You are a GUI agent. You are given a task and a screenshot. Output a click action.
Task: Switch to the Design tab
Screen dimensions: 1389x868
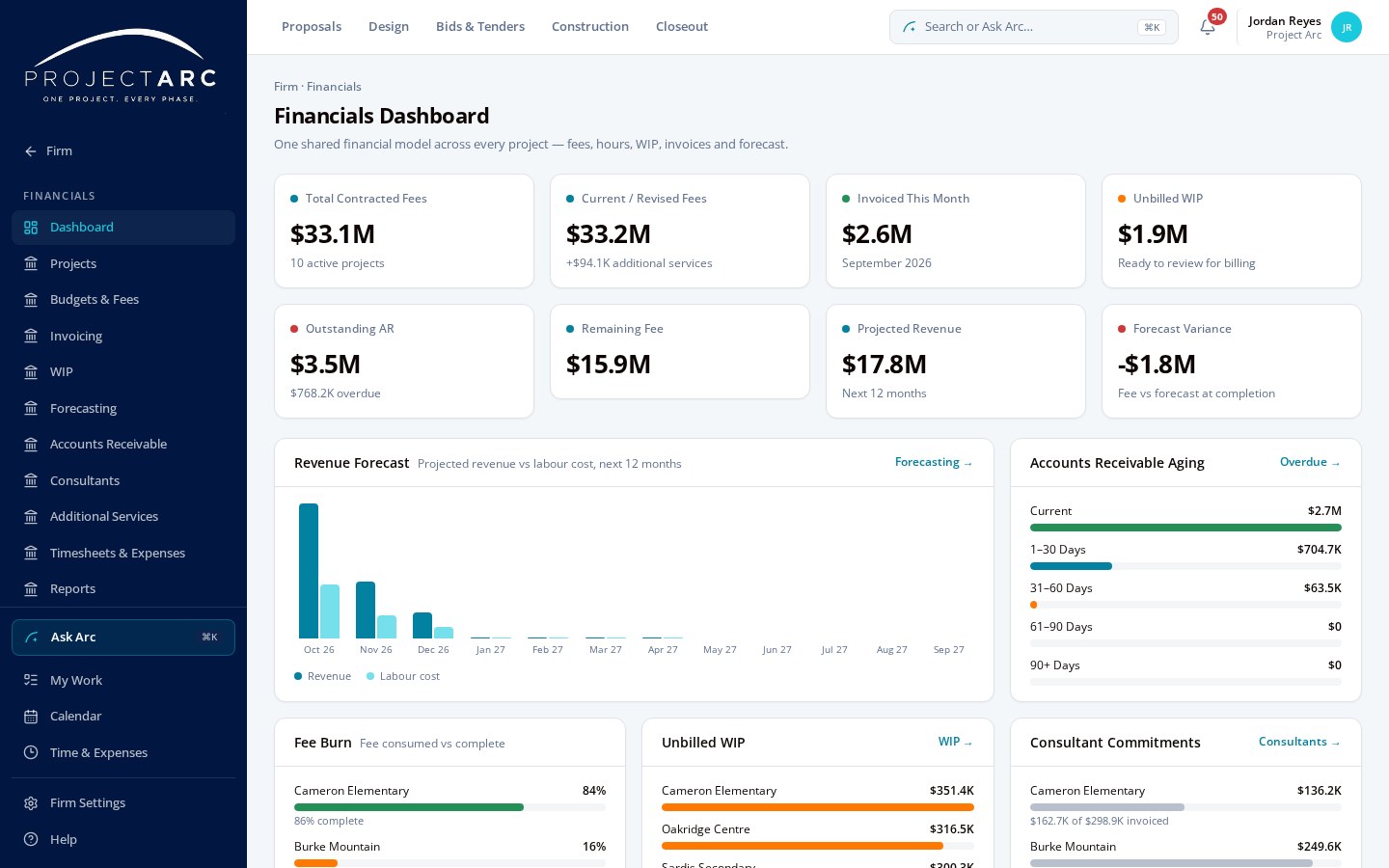click(x=389, y=27)
